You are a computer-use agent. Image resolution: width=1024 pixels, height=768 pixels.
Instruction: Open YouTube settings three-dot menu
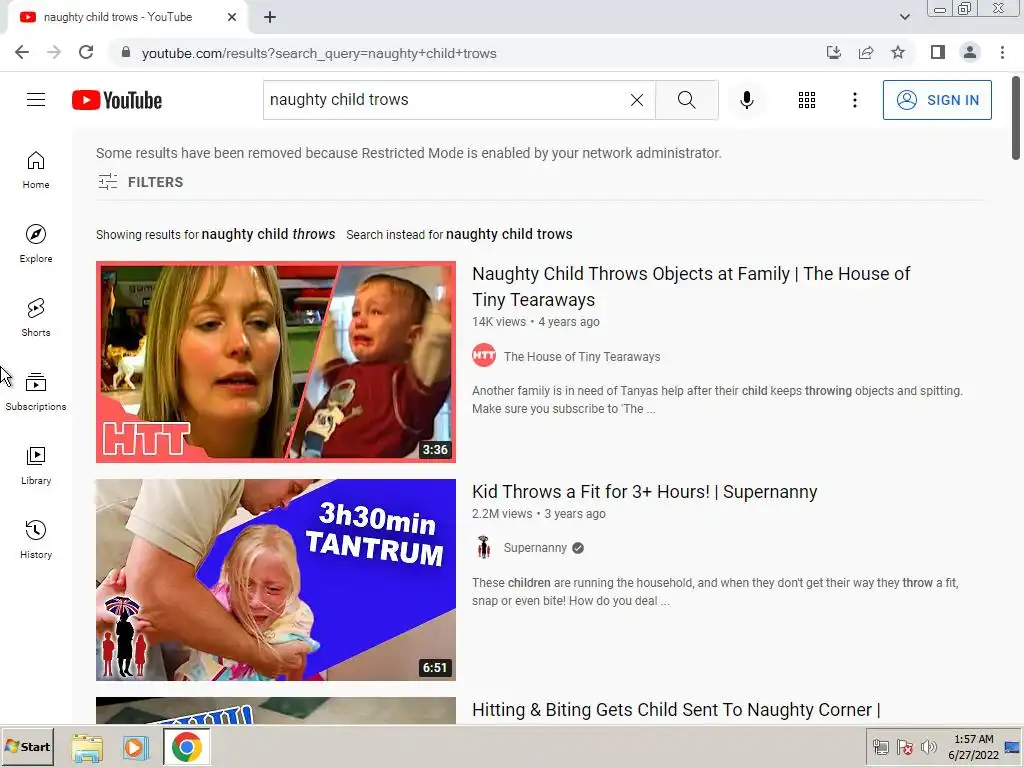coord(854,100)
